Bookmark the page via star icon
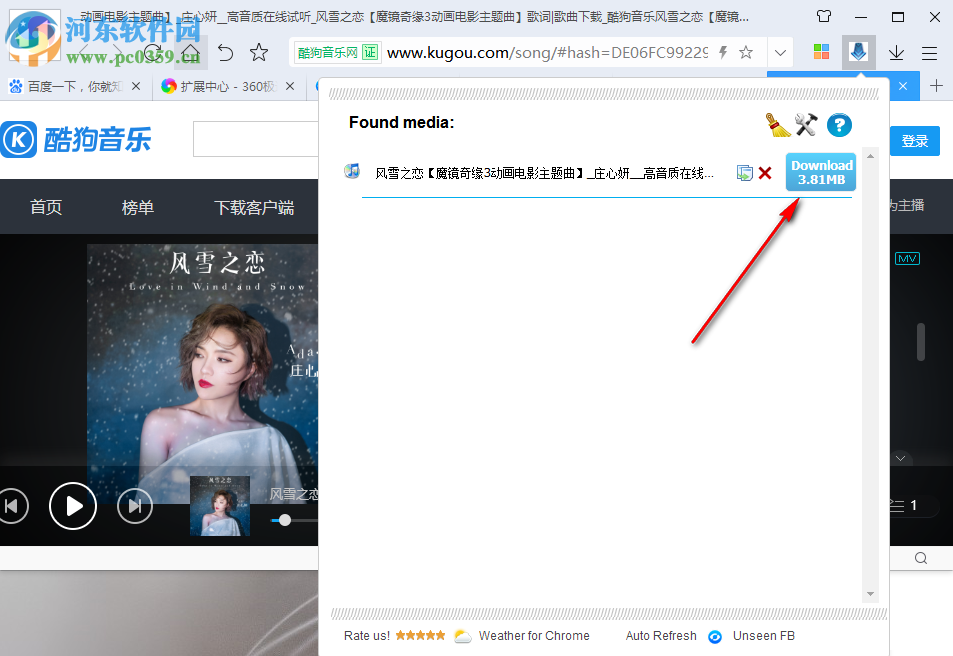The image size is (953, 656). click(x=746, y=51)
